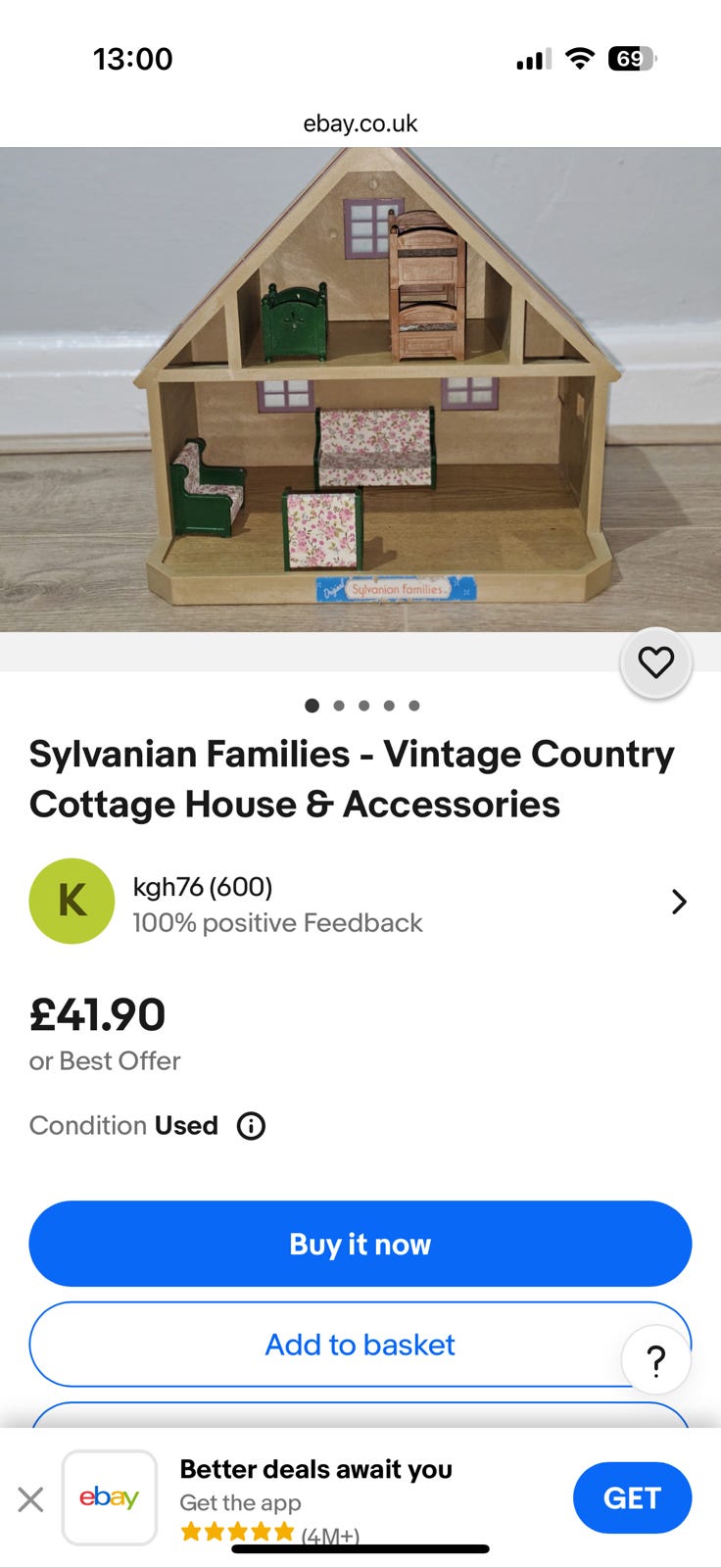Viewport: 721px width, 1568px height.
Task: Tap the eBay app logo icon
Action: click(110, 1497)
